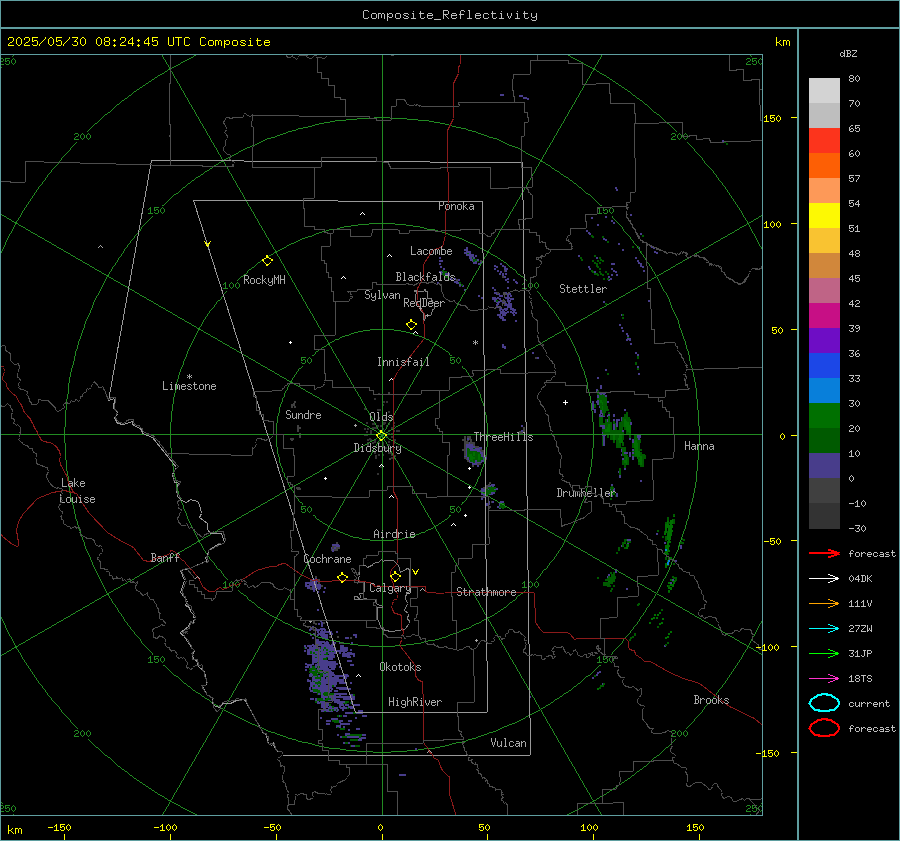Click the Airdrie city label
Viewport: 900px width, 841px height.
point(394,534)
